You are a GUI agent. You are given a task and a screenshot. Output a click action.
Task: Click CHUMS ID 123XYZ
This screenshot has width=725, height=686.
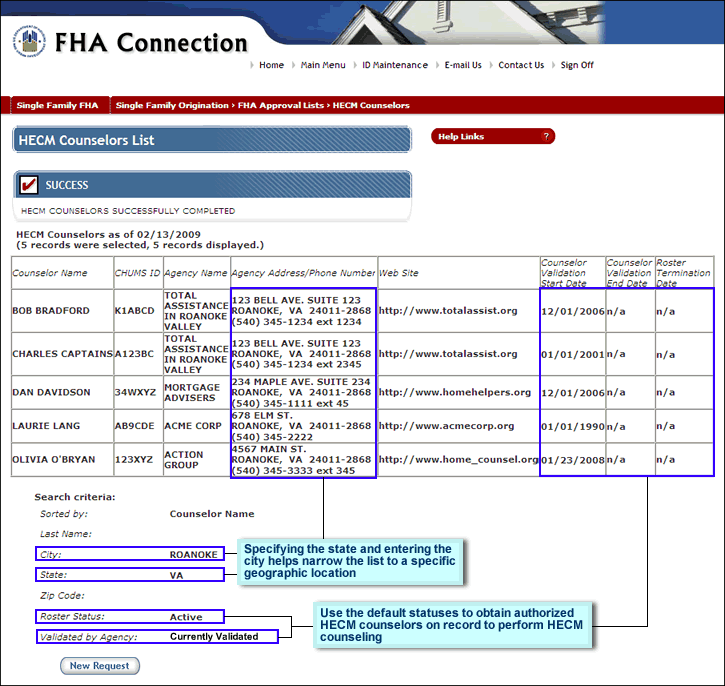pos(134,459)
